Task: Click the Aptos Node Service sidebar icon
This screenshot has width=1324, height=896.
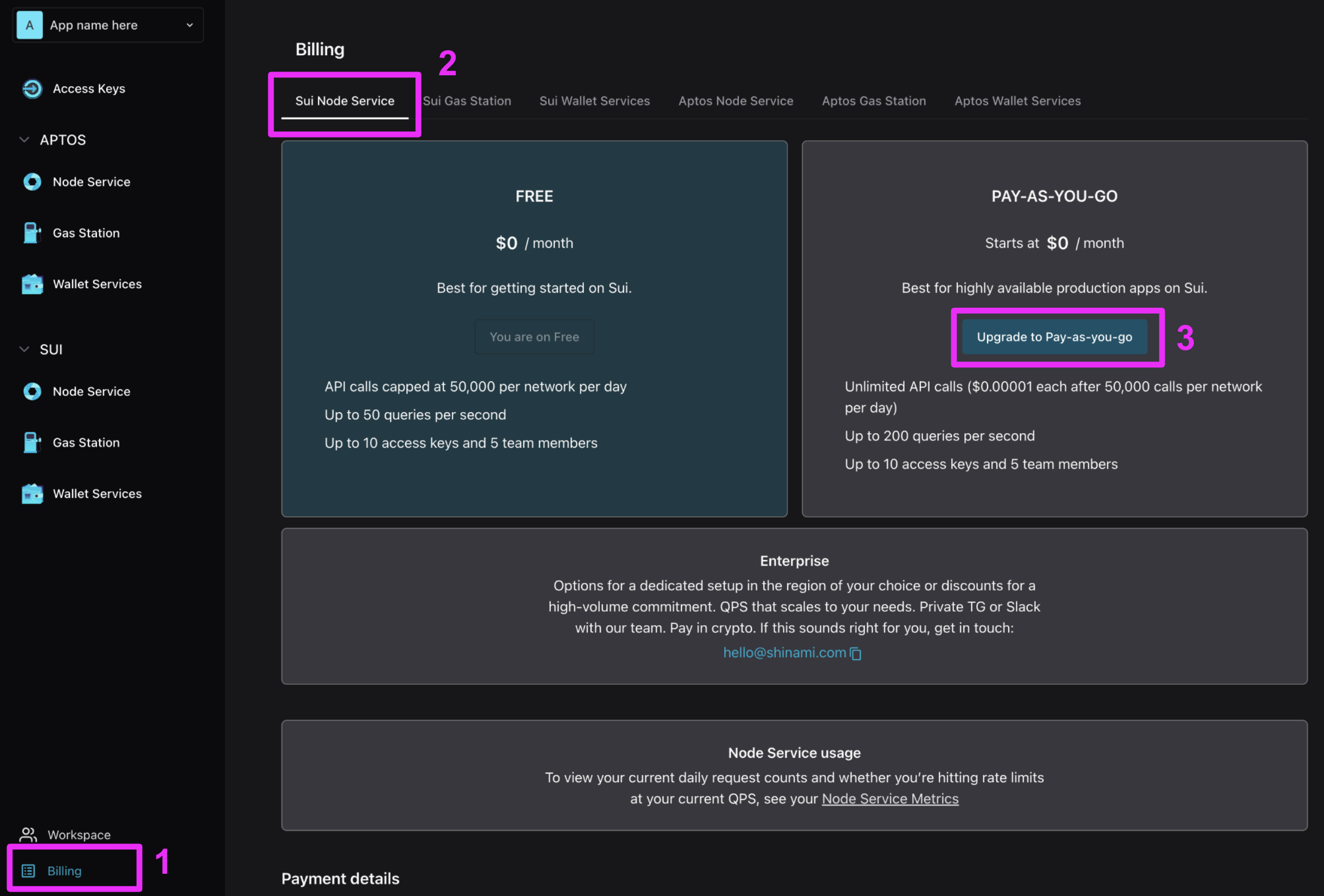Action: pyautogui.click(x=33, y=181)
